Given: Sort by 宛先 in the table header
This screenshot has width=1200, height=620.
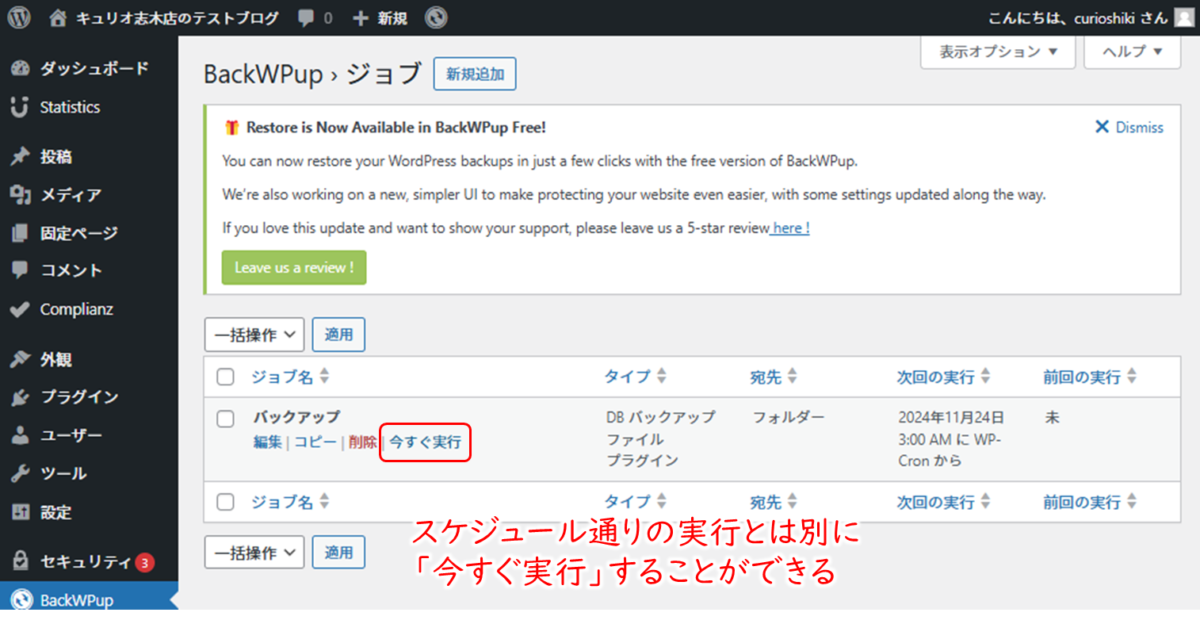Looking at the screenshot, I should coord(774,377).
